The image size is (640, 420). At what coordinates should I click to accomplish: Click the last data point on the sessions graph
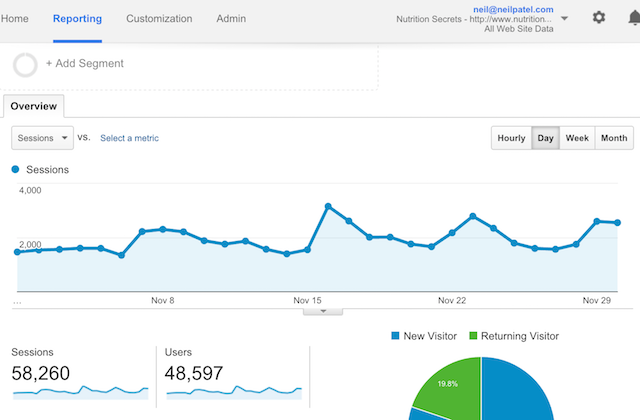pyautogui.click(x=618, y=223)
